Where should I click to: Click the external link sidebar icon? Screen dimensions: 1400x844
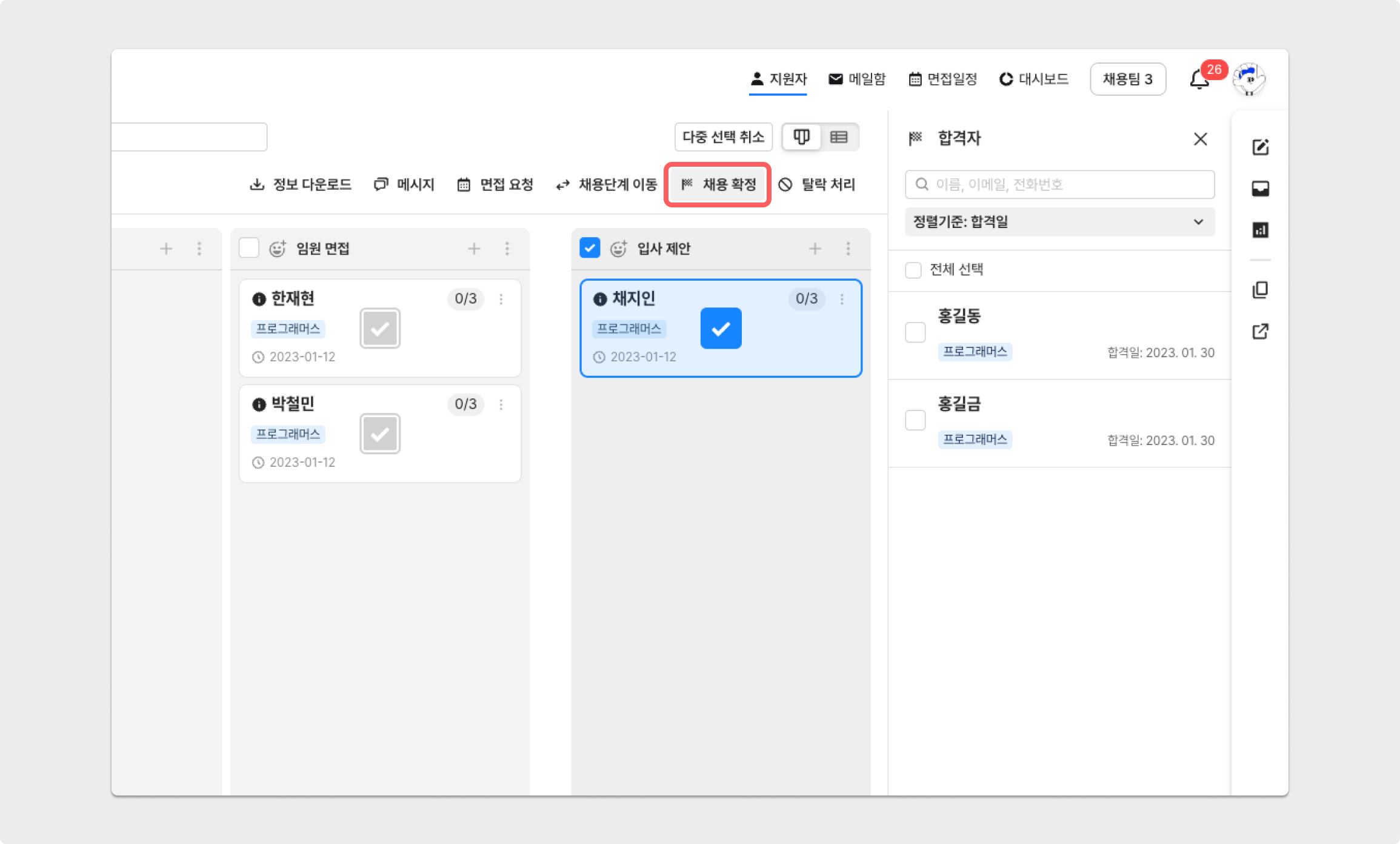point(1260,331)
